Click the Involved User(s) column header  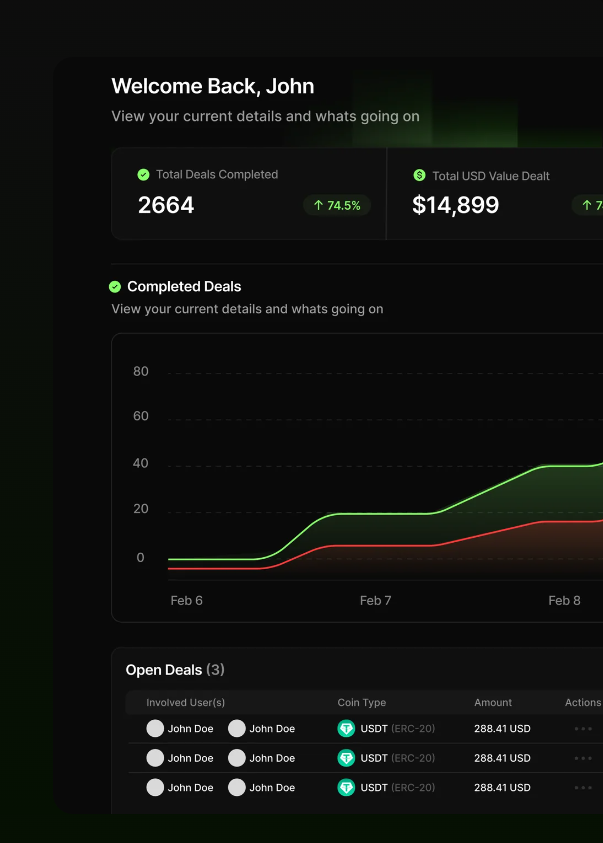pyautogui.click(x=186, y=703)
